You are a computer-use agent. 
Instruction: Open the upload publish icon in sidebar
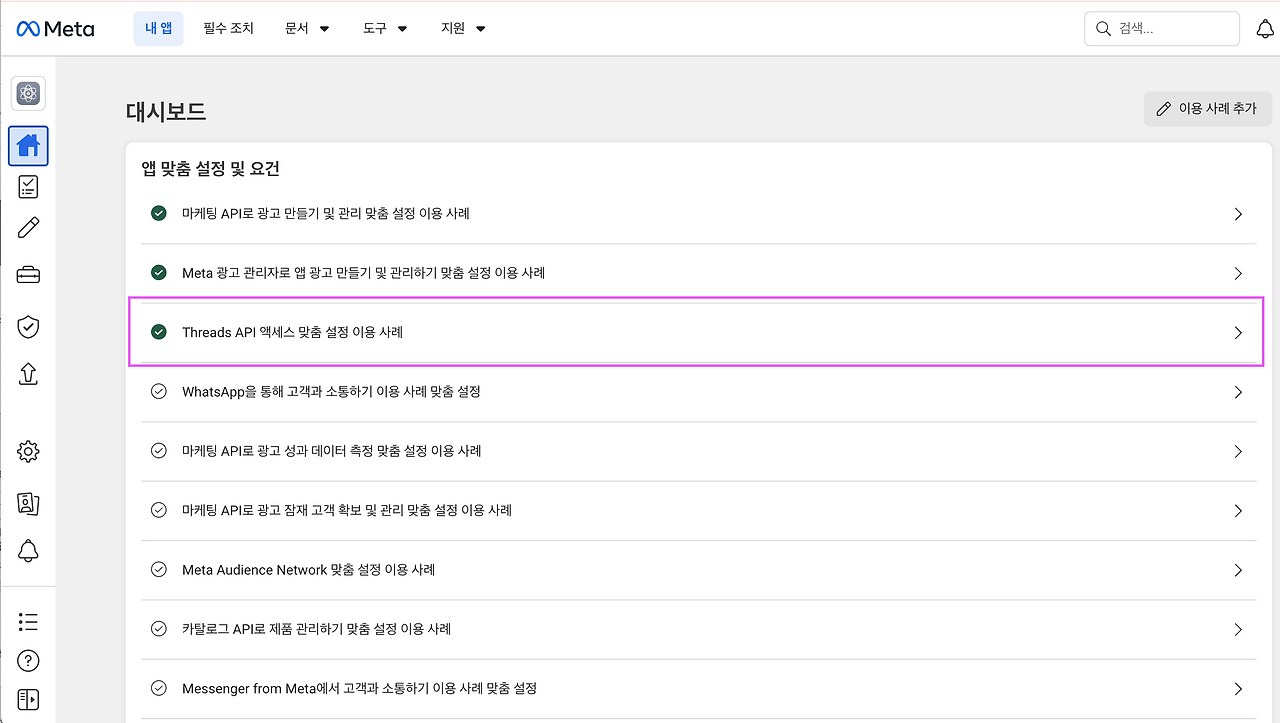point(28,373)
